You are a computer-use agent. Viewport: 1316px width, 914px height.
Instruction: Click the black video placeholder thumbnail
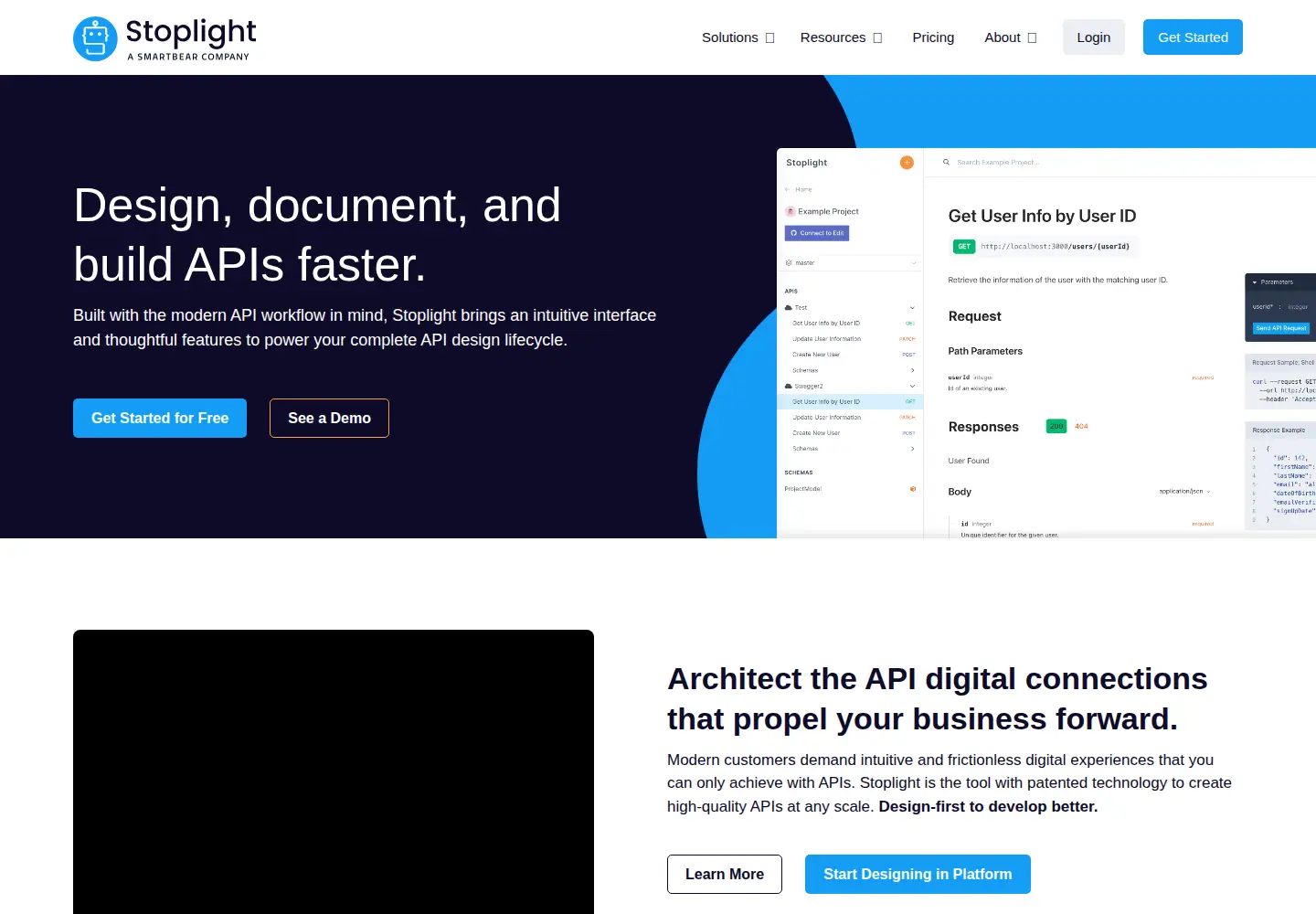click(x=334, y=772)
